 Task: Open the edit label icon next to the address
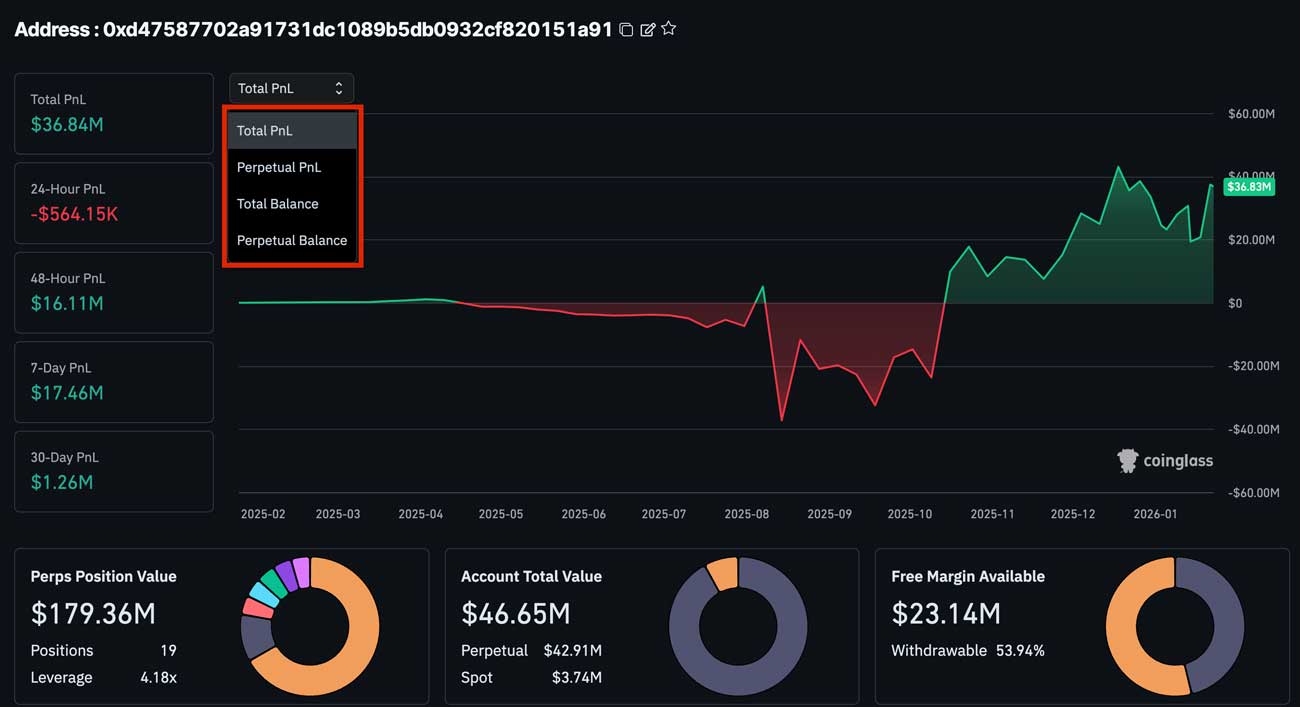point(647,29)
